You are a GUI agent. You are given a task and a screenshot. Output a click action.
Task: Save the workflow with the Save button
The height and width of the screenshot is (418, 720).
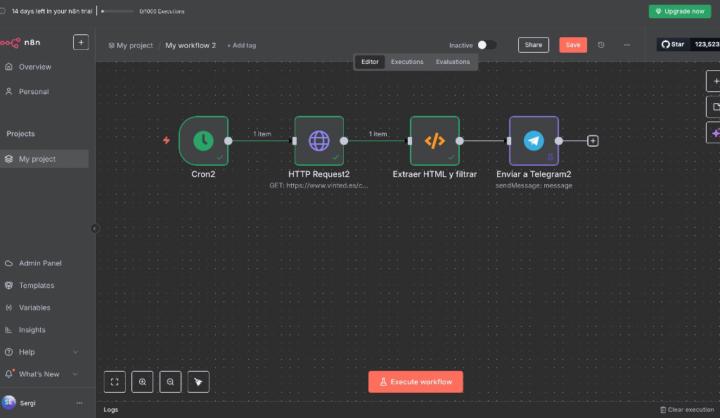coord(573,45)
